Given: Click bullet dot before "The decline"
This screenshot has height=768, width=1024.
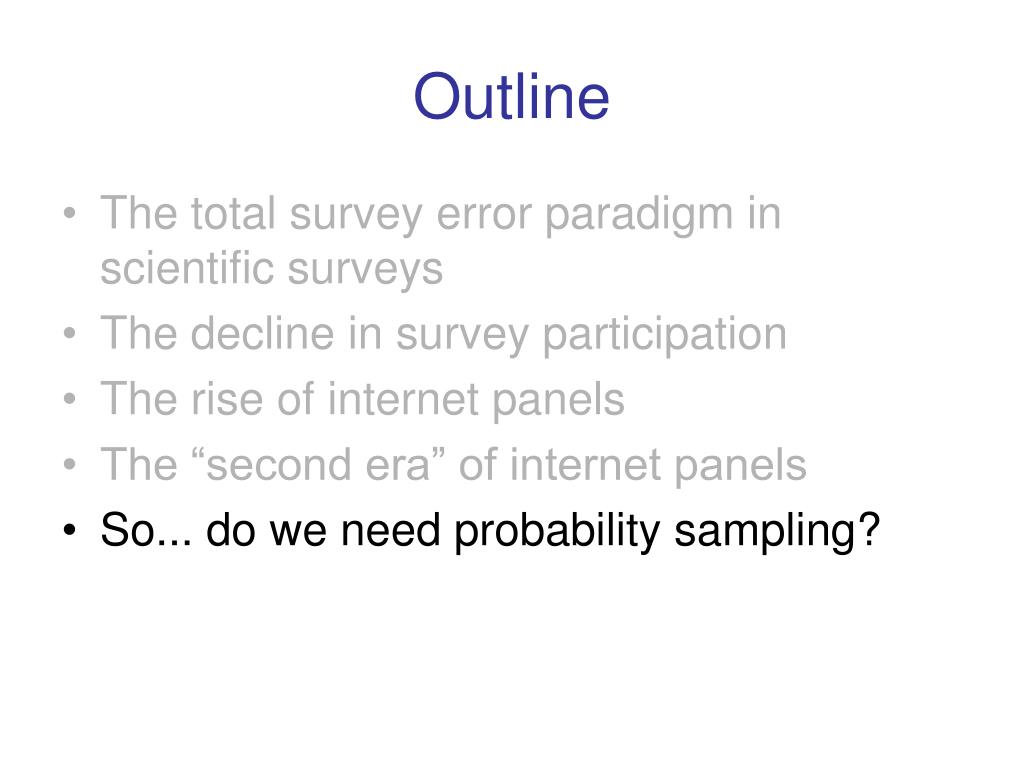Looking at the screenshot, I should (x=70, y=333).
